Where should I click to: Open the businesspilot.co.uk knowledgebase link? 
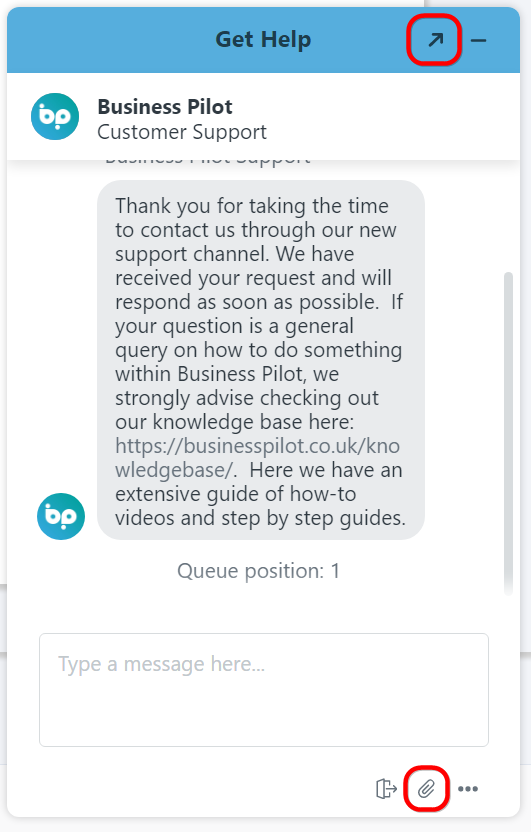click(257, 458)
